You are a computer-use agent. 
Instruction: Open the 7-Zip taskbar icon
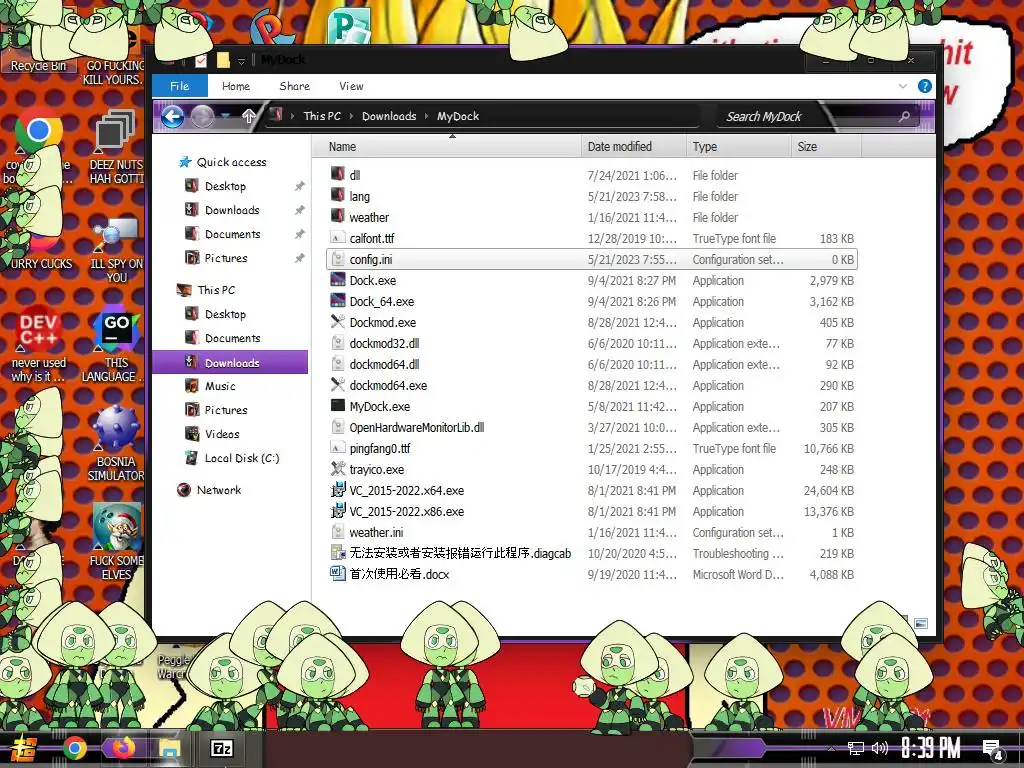(222, 748)
